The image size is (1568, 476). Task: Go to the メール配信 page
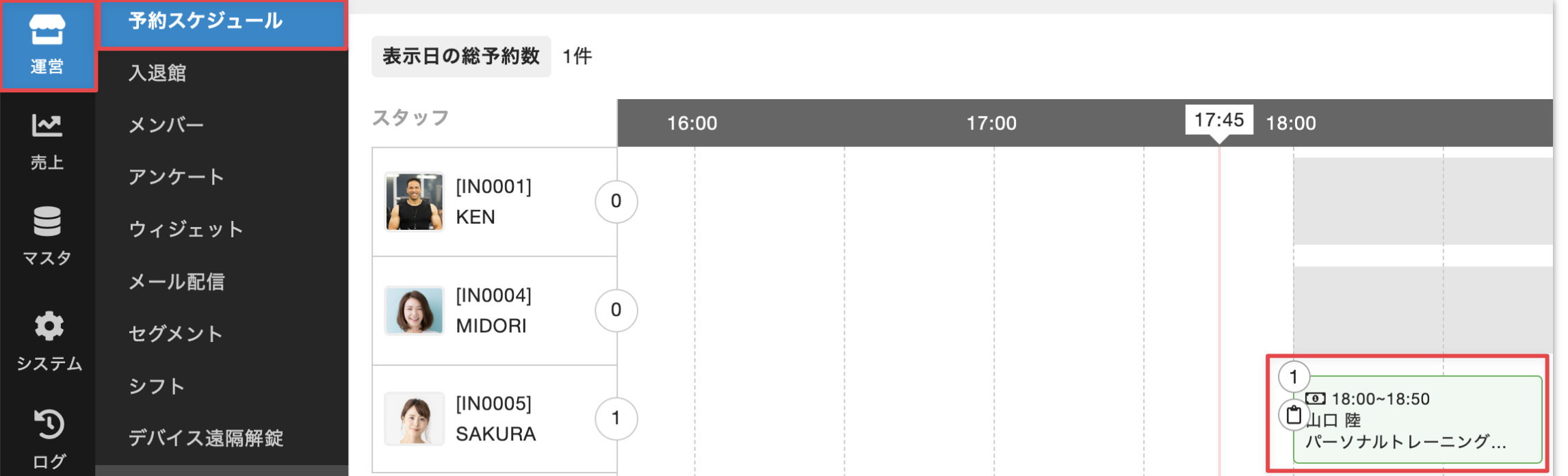pos(177,282)
